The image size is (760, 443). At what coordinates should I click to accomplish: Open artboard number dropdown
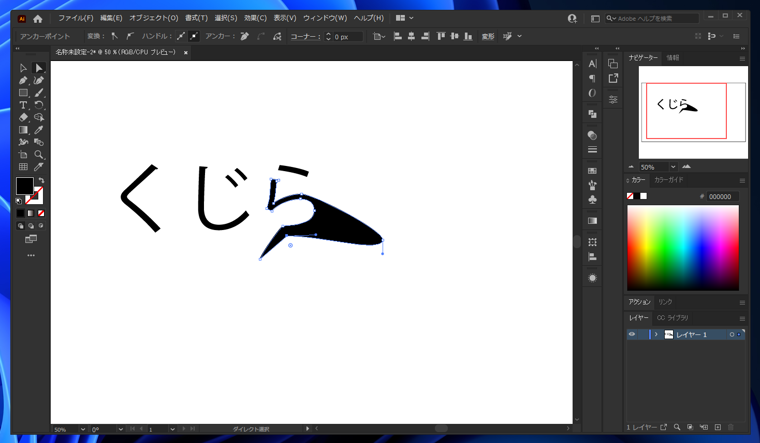172,429
